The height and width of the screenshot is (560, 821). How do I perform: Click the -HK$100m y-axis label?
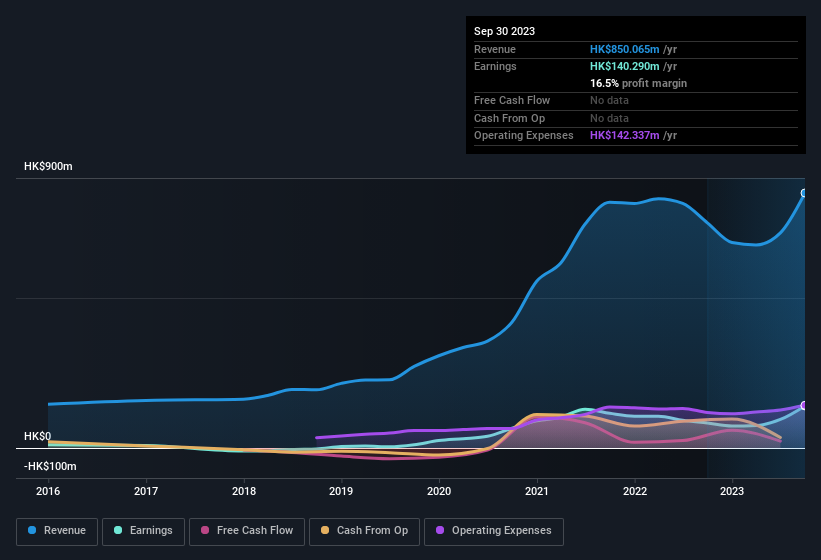click(x=50, y=466)
